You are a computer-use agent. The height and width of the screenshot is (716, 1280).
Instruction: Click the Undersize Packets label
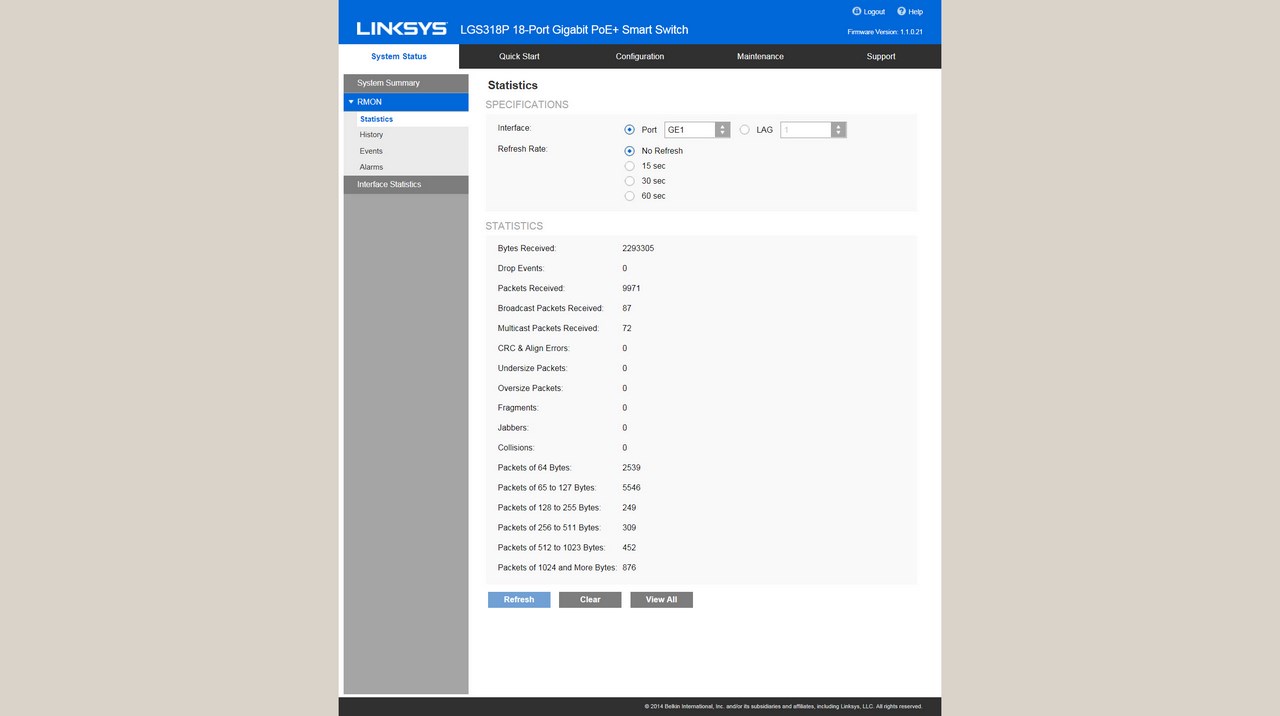[533, 368]
